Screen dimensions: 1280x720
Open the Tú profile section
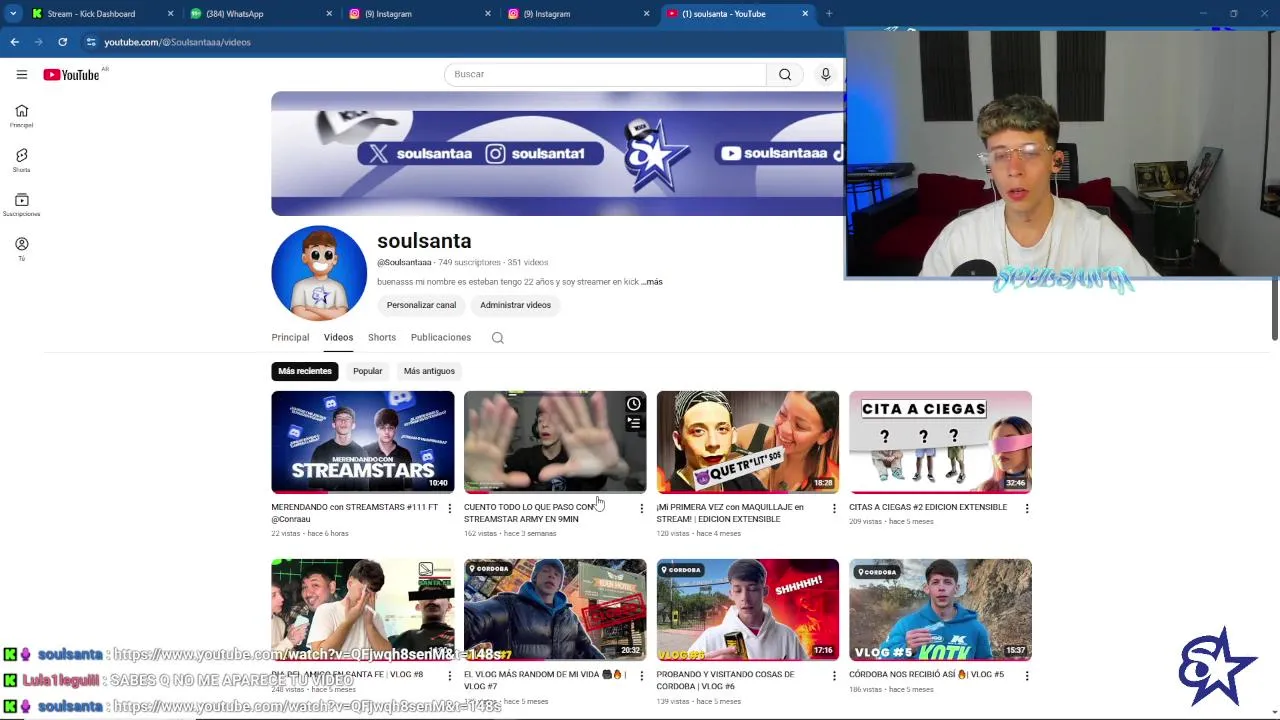[21, 249]
